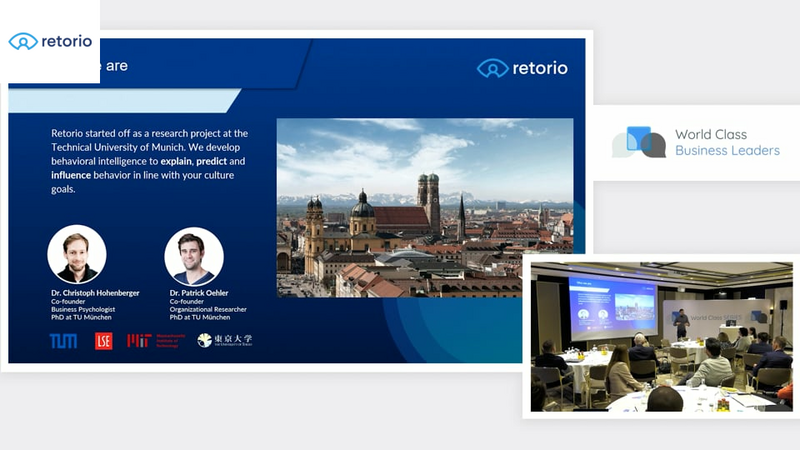Image resolution: width=800 pixels, height=450 pixels.
Task: Click 'PhD at TU München' under Oehler
Action: point(200,317)
